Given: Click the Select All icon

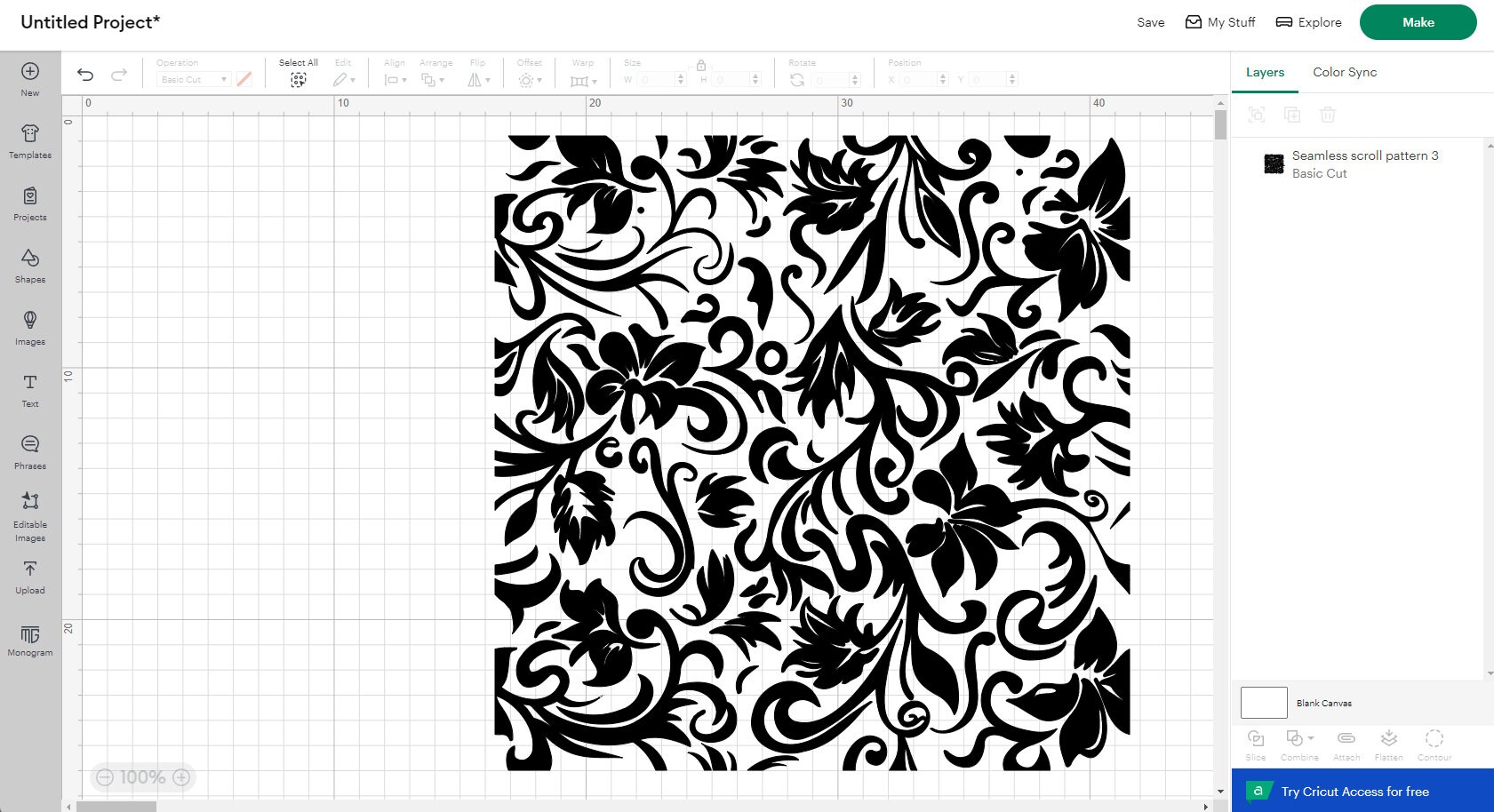Looking at the screenshot, I should [x=298, y=78].
